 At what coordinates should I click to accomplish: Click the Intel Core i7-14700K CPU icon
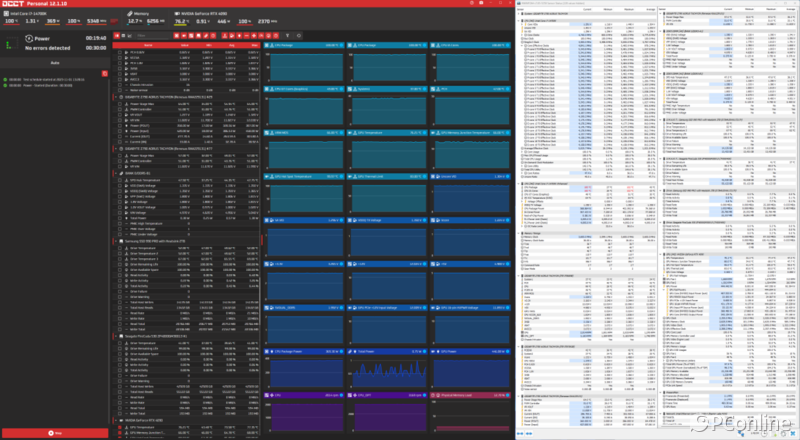tap(6, 14)
